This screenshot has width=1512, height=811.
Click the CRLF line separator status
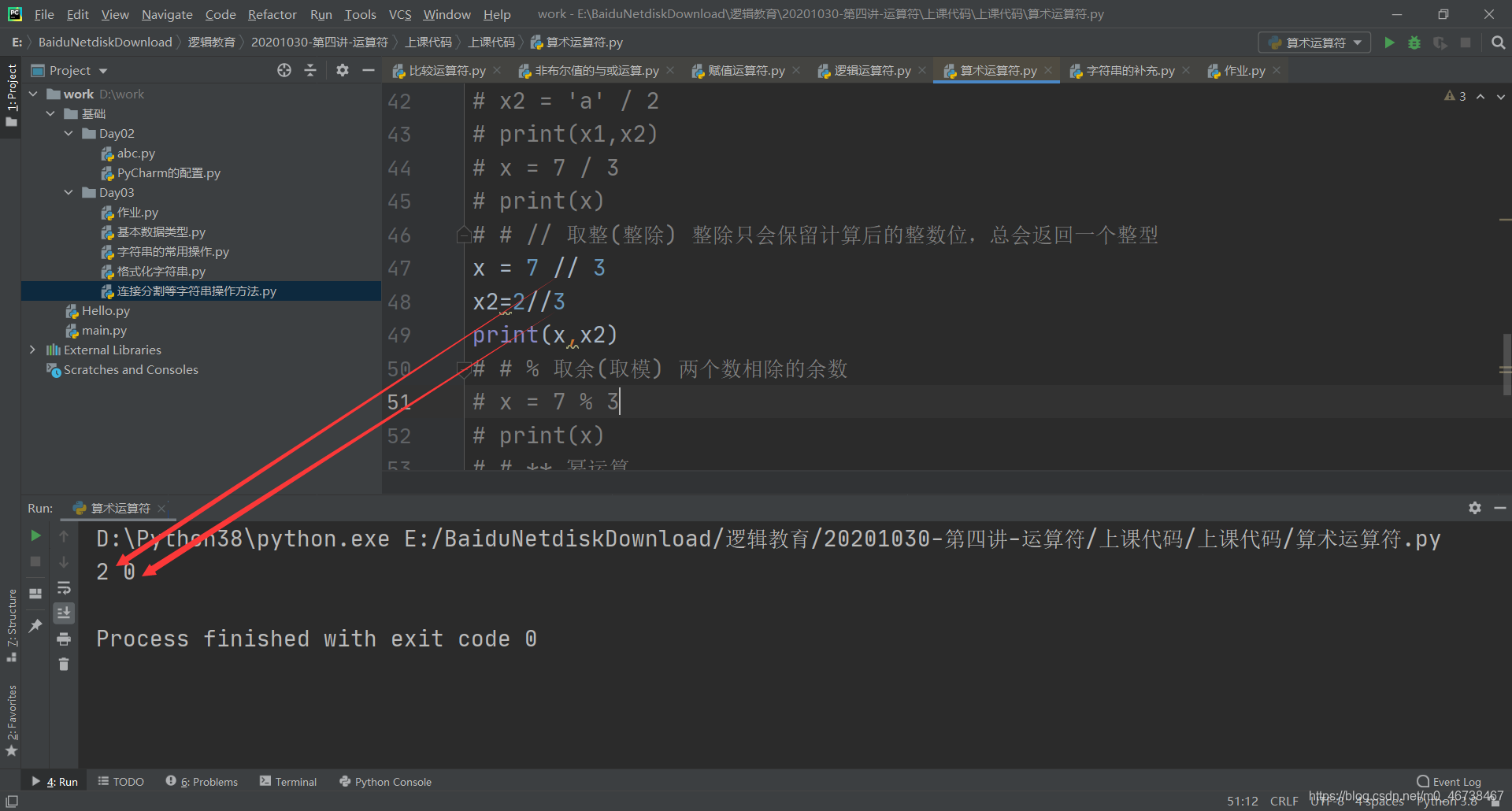click(x=1284, y=801)
